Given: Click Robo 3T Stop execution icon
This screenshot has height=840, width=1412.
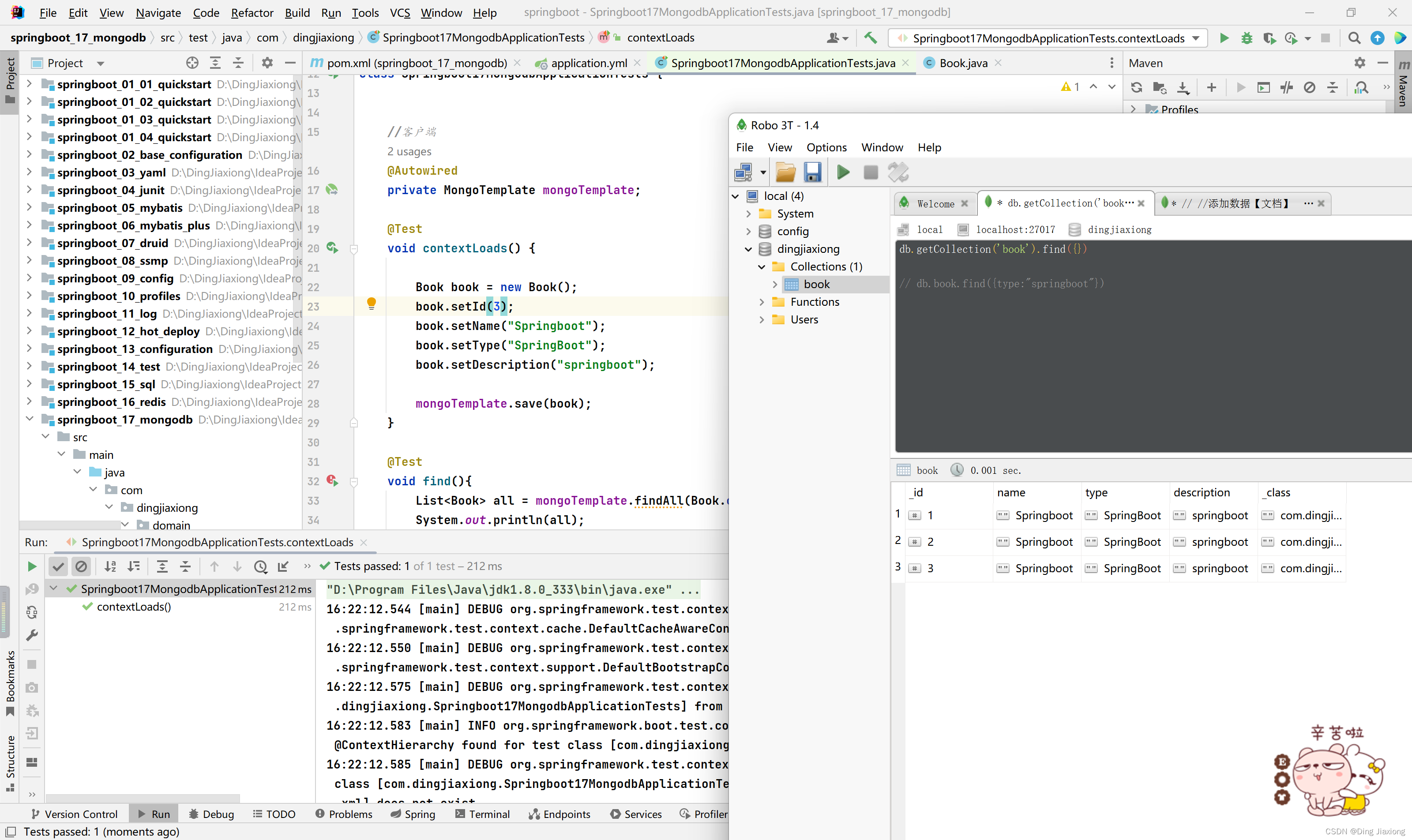Looking at the screenshot, I should [x=871, y=172].
